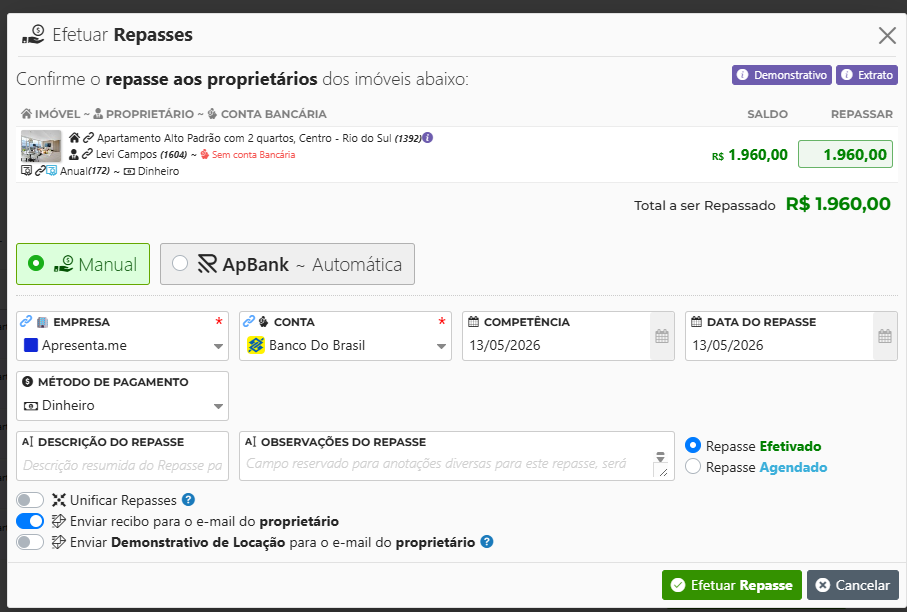Click the link icon next to CONTA label

click(x=249, y=322)
